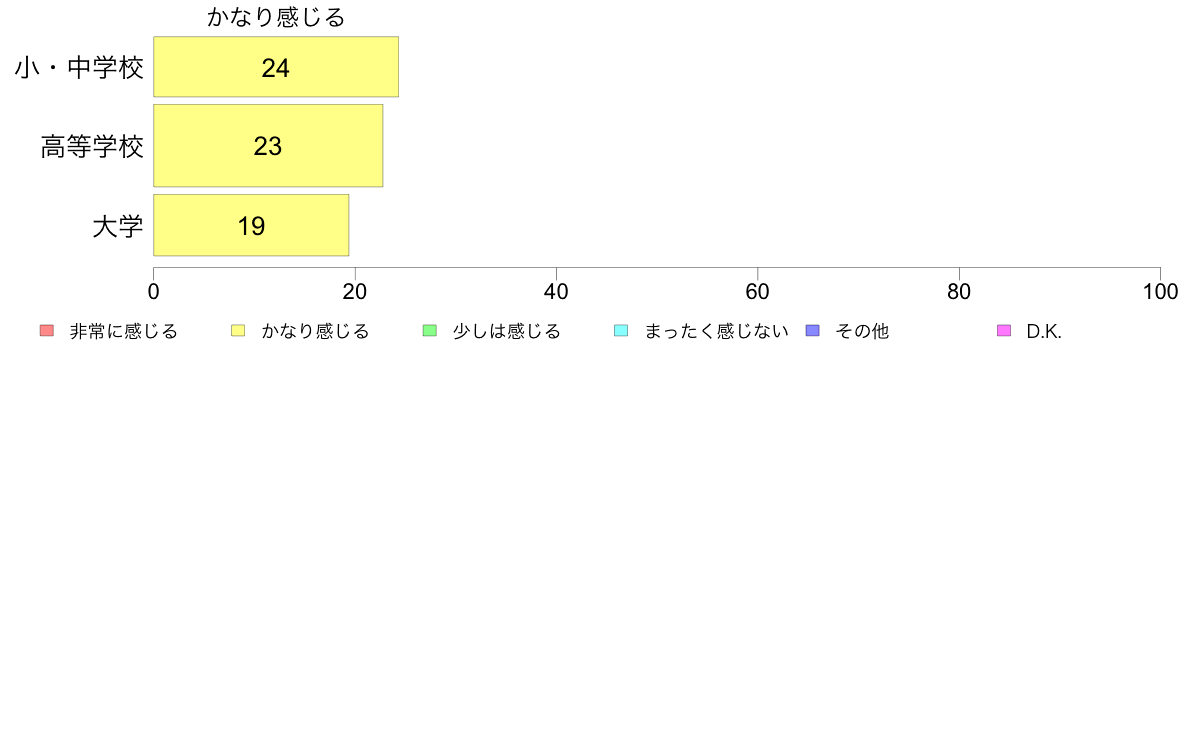The height and width of the screenshot is (736, 1188).
Task: Click the D.K. legend text
Action: (1044, 331)
